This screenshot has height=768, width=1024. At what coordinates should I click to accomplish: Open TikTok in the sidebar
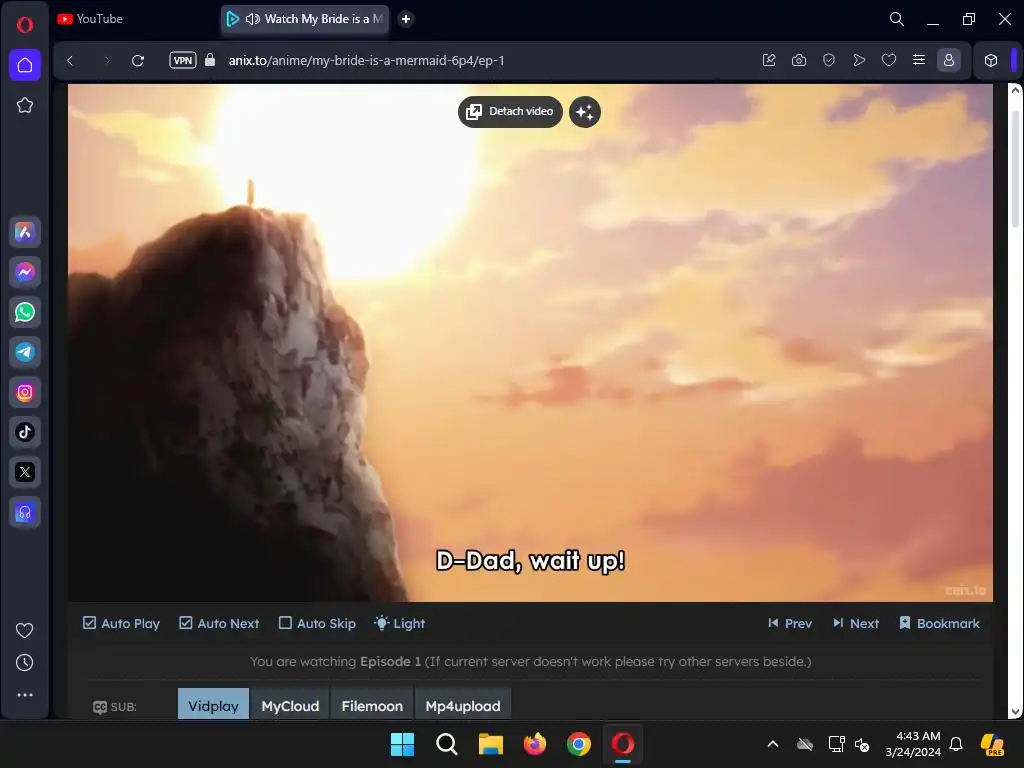click(x=25, y=432)
